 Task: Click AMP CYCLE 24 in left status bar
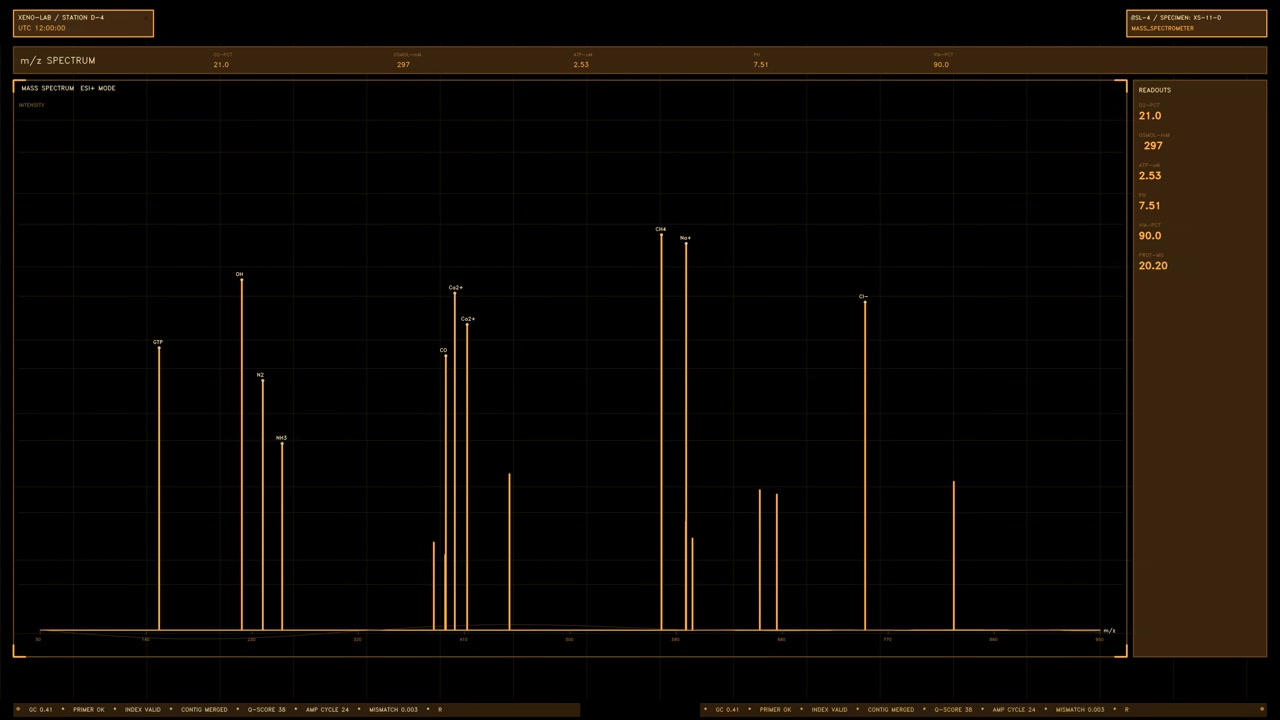pyautogui.click(x=328, y=710)
